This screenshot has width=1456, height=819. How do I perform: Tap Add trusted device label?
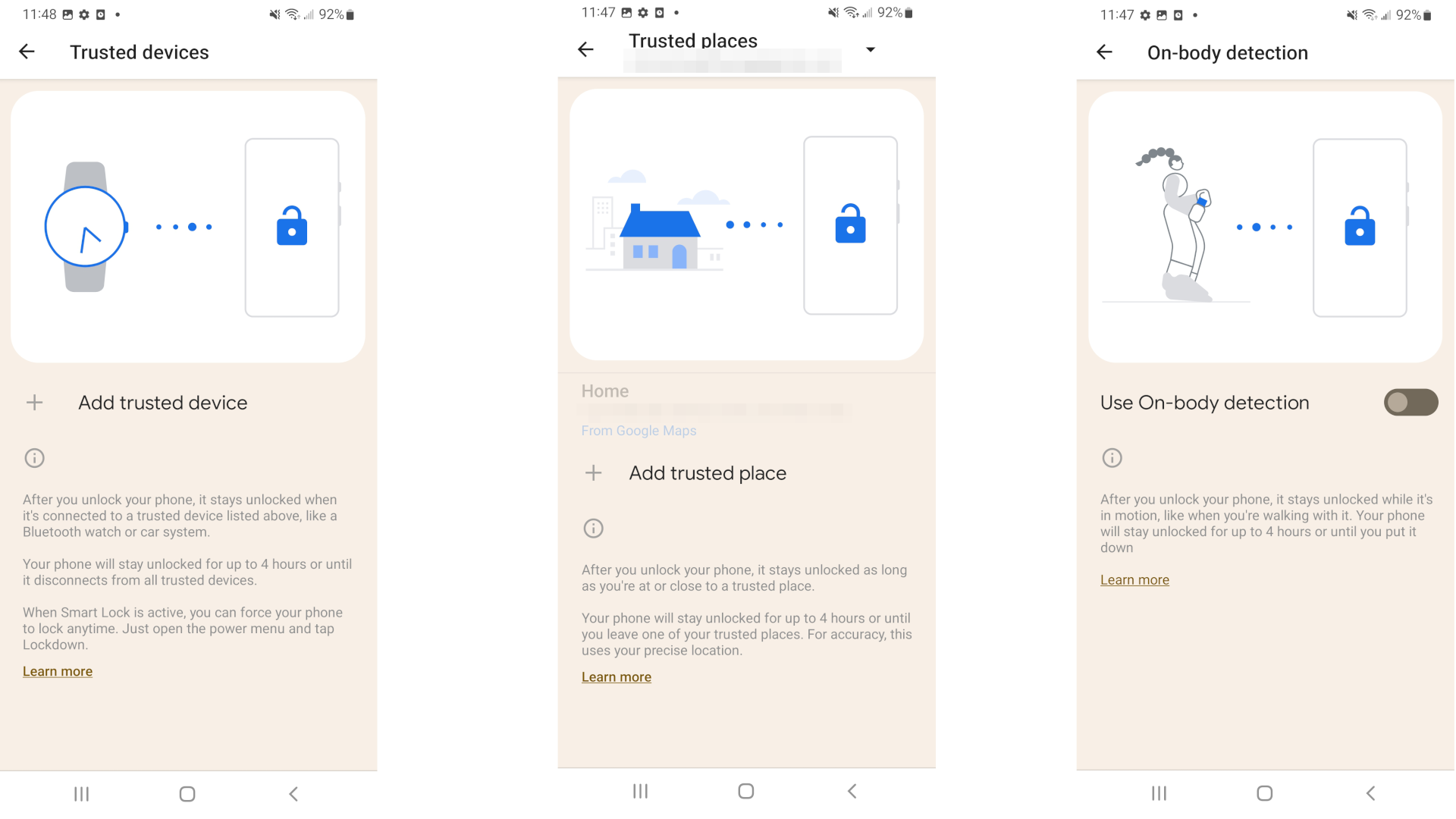coord(163,403)
